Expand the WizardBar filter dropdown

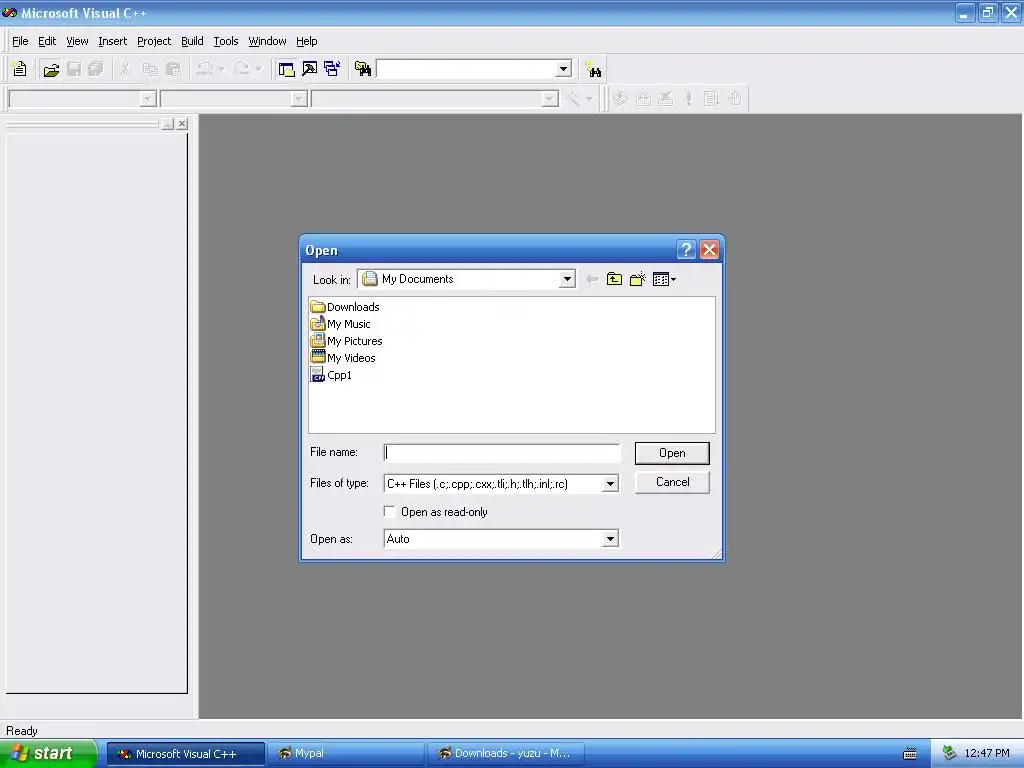299,99
